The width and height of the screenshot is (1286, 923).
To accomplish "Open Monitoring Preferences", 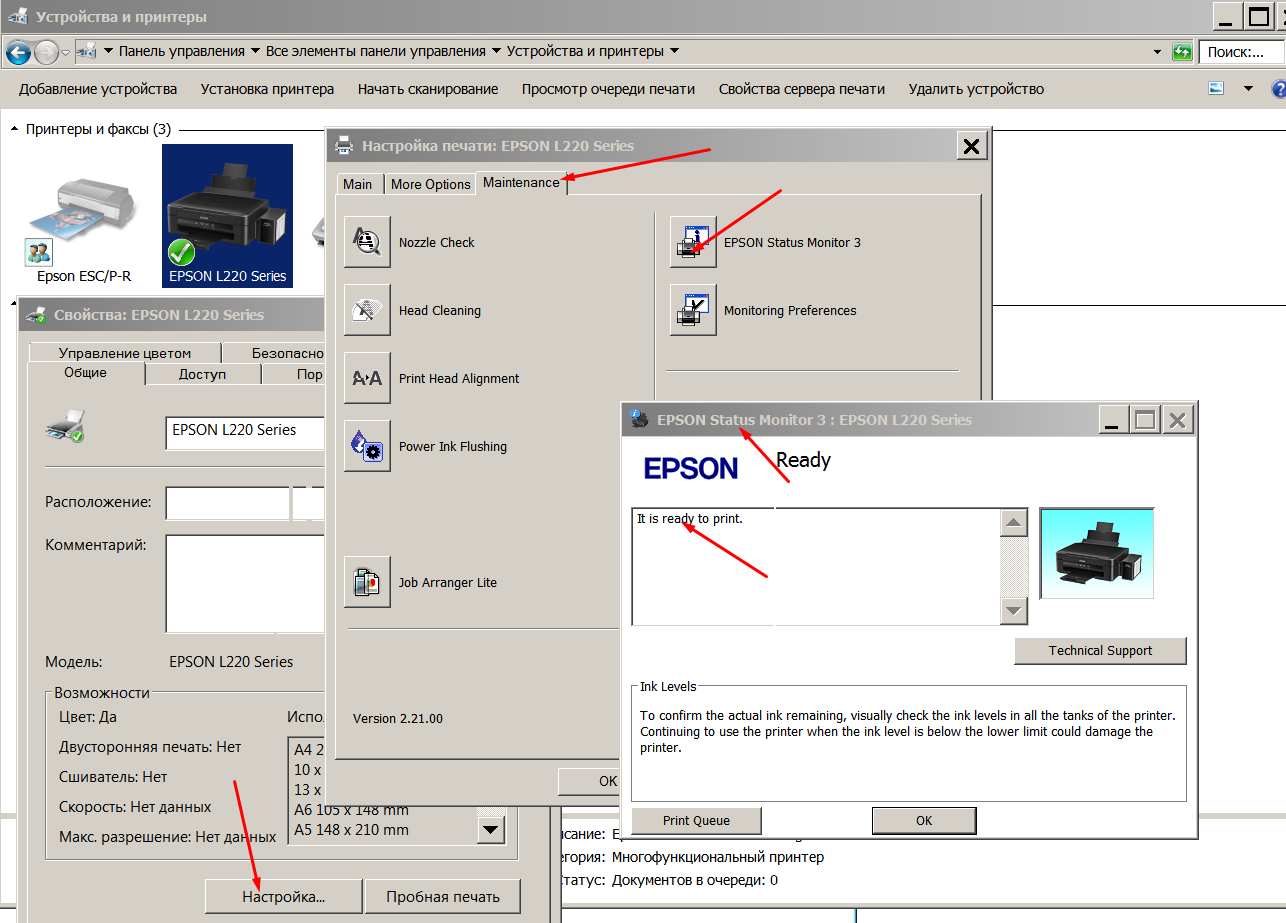I will click(x=693, y=311).
